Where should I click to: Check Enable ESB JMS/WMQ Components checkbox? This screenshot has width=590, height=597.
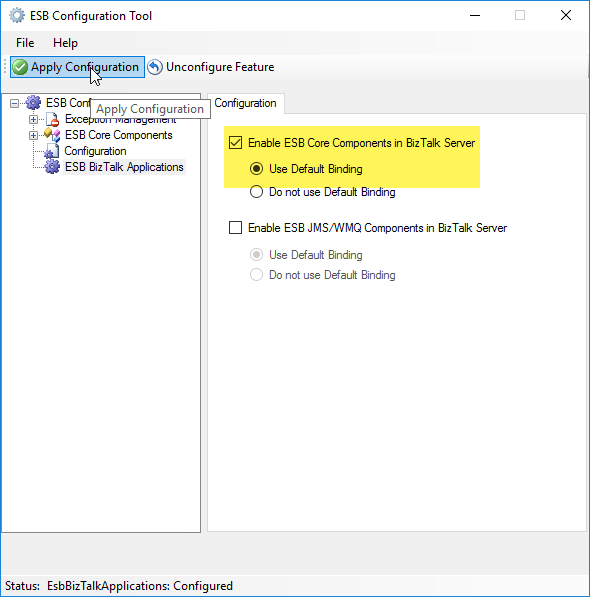click(235, 228)
